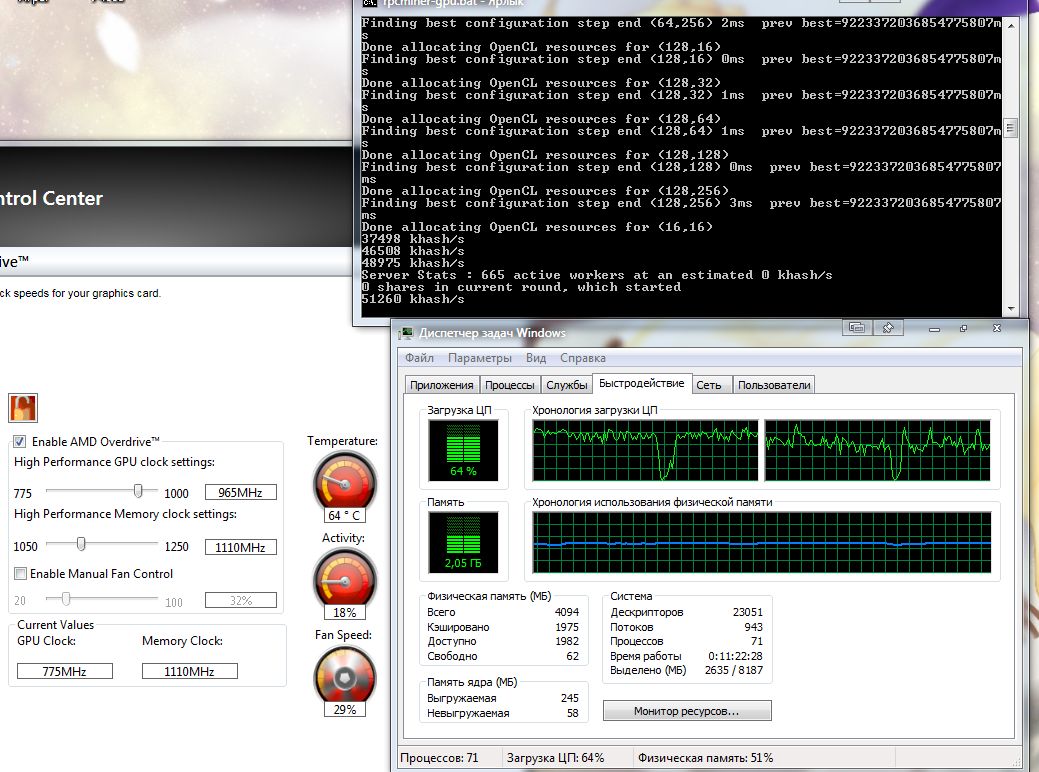
Task: Minimize the Task Manager window
Action: click(x=934, y=329)
